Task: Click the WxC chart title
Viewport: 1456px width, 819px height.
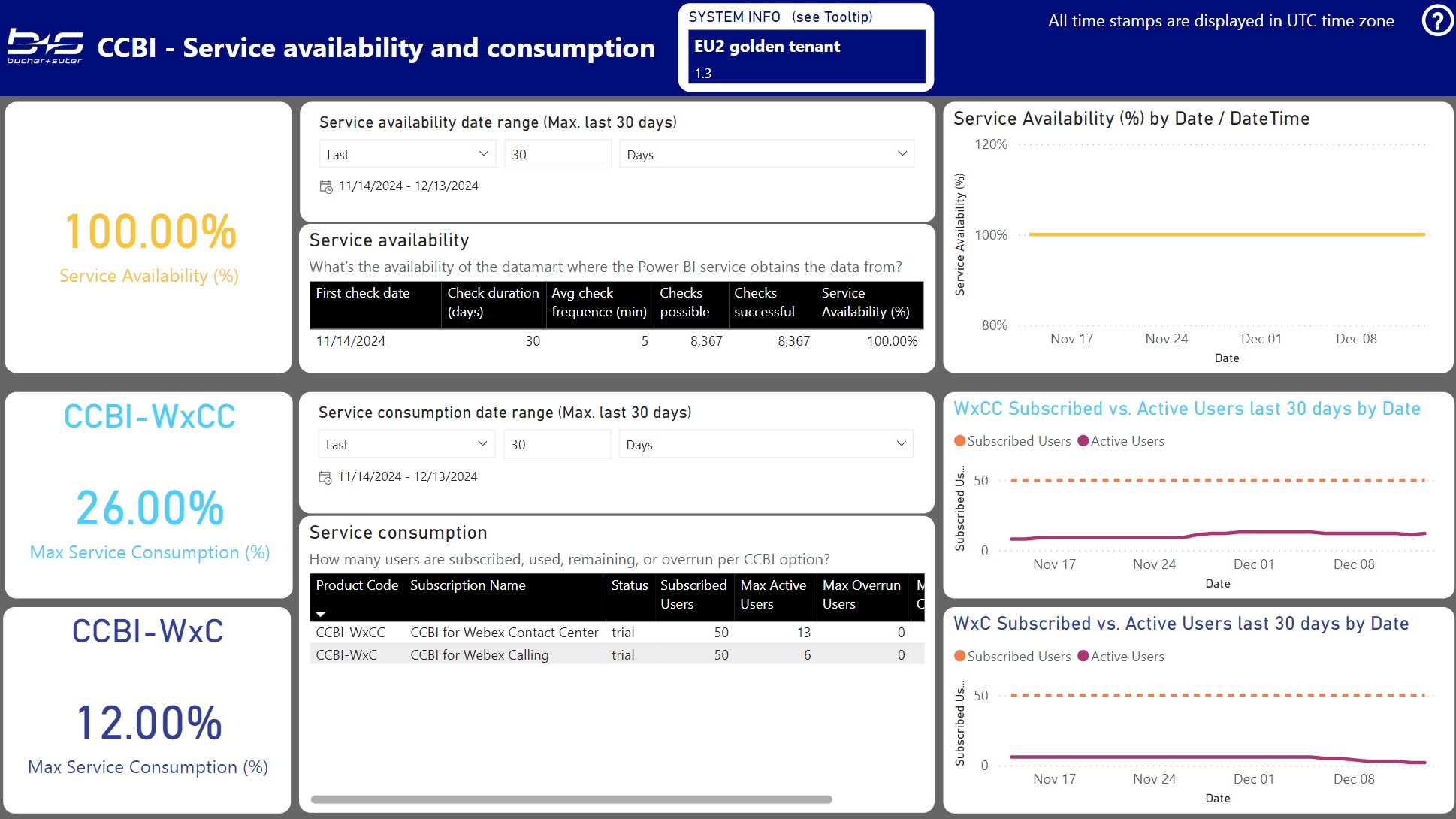Action: (1181, 624)
